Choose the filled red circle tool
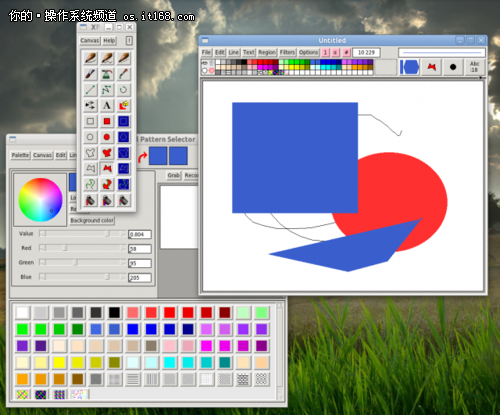Screen dimensions: 500x415 [107, 137]
